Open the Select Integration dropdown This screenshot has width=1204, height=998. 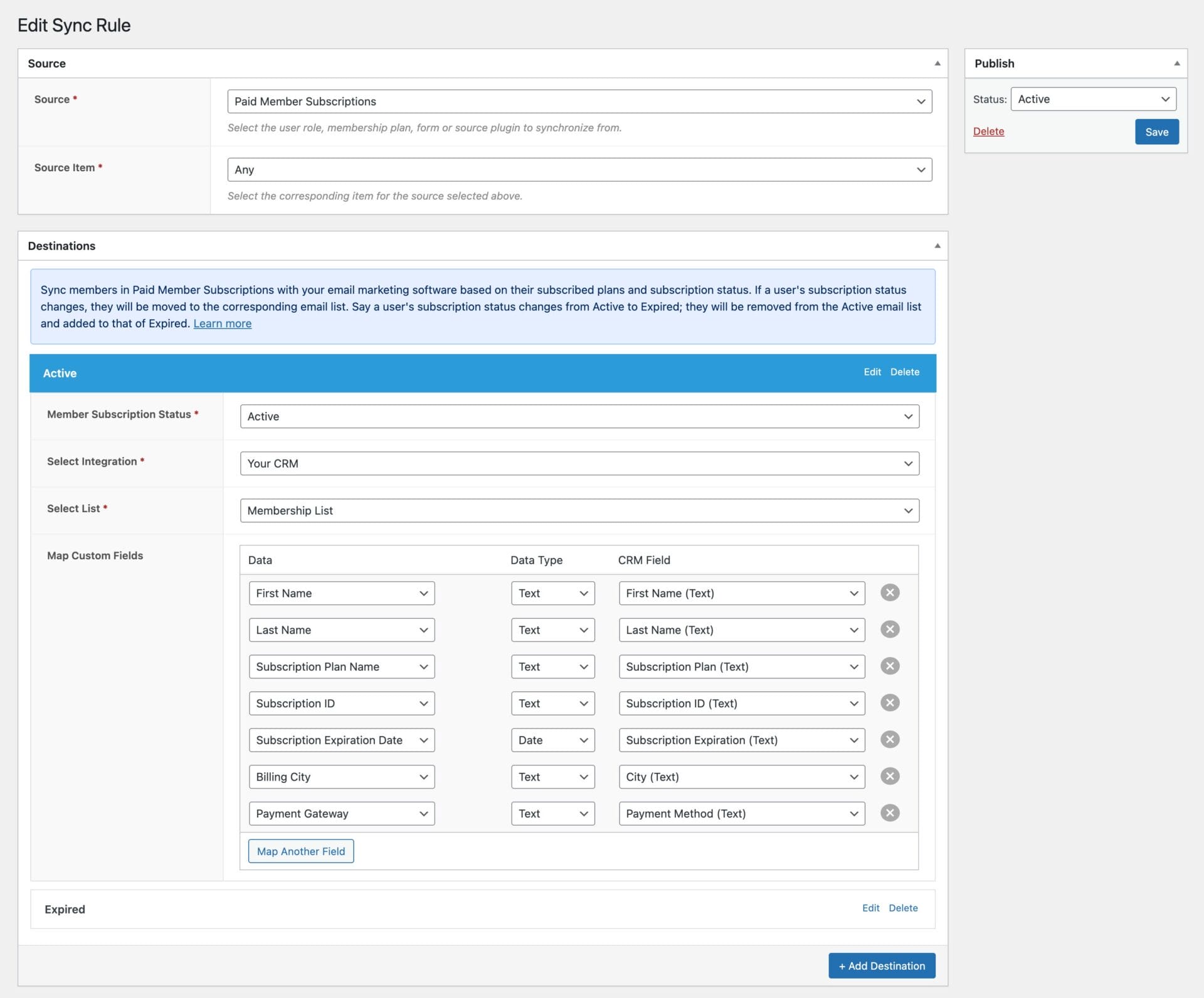[579, 463]
